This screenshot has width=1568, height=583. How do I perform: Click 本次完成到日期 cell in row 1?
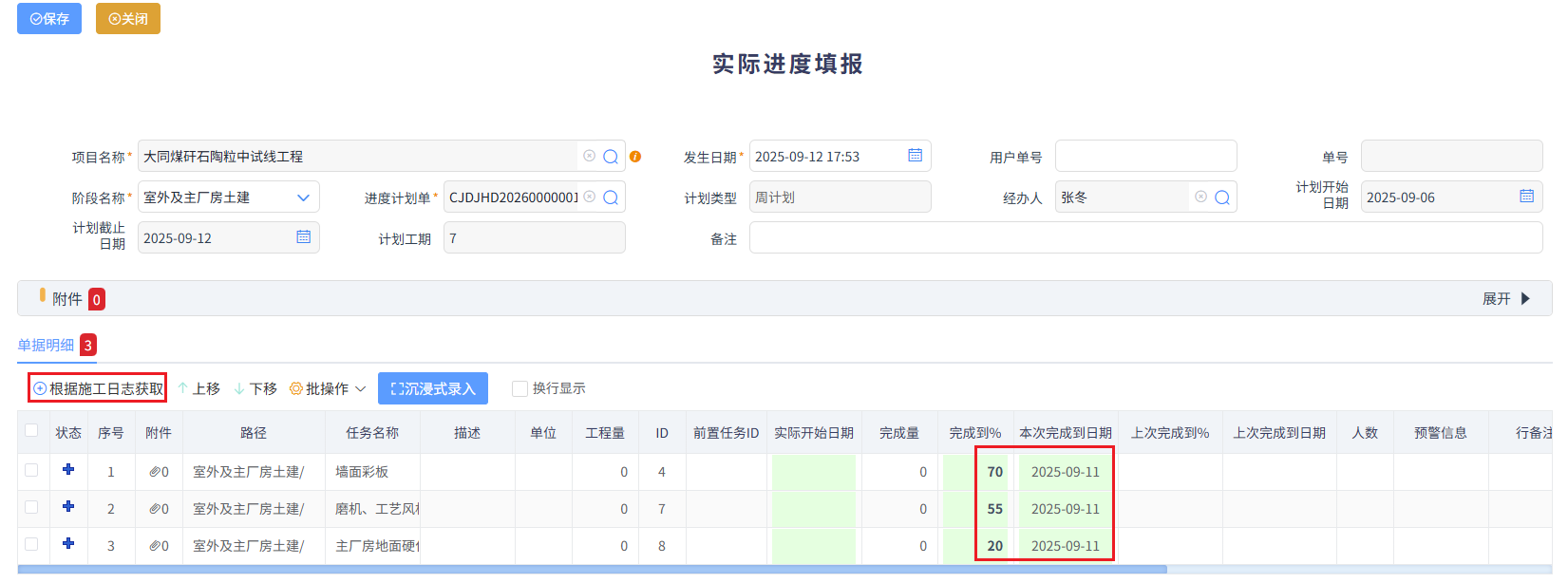[x=1066, y=472]
